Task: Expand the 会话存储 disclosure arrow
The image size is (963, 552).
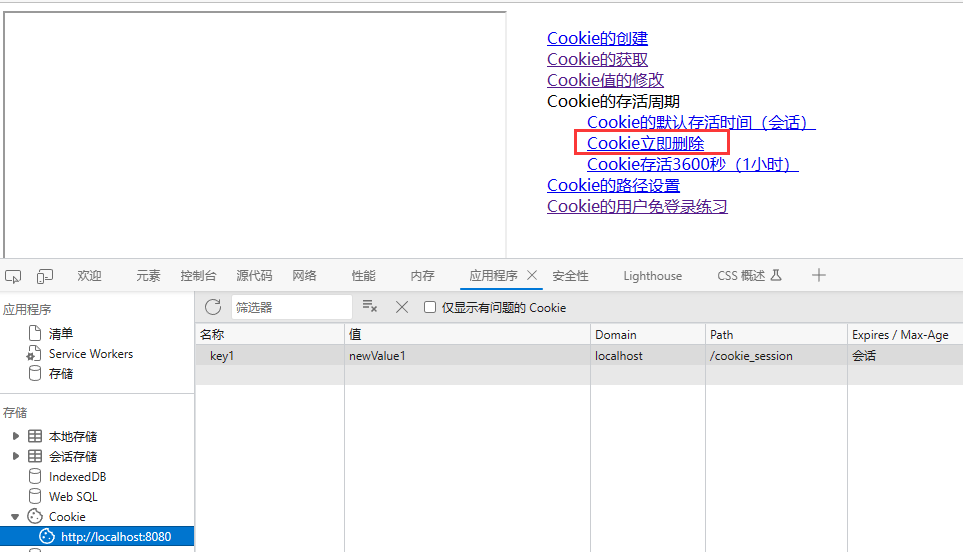Action: (x=16, y=456)
